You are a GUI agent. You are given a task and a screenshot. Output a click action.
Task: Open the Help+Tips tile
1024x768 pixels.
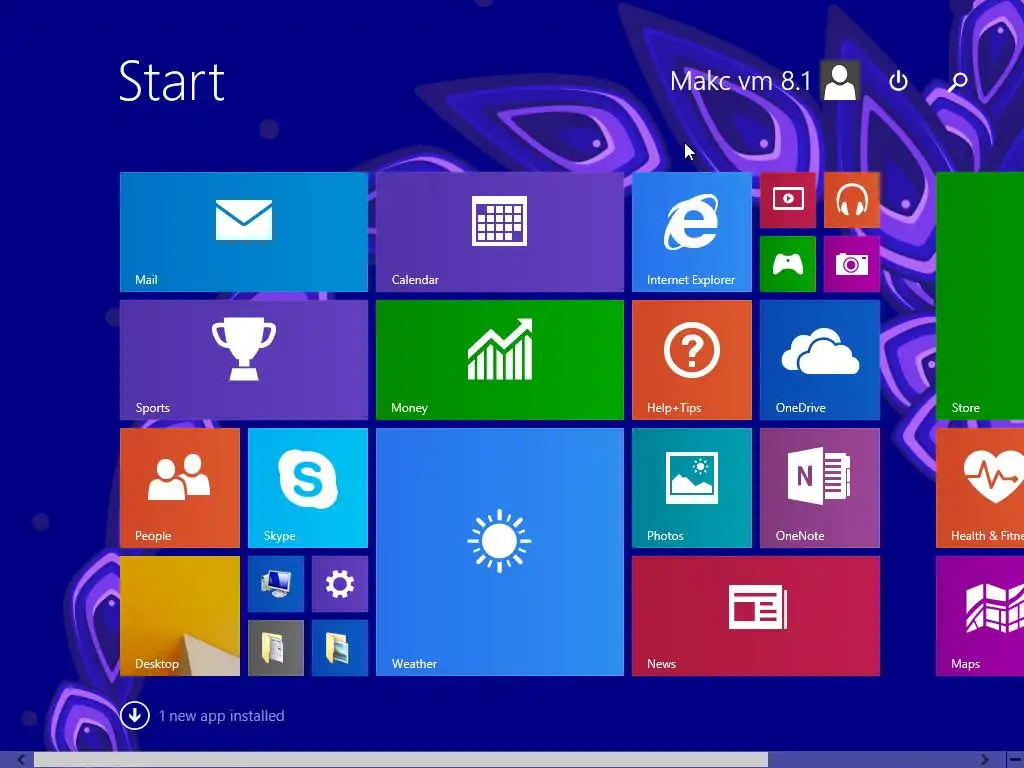(x=692, y=360)
